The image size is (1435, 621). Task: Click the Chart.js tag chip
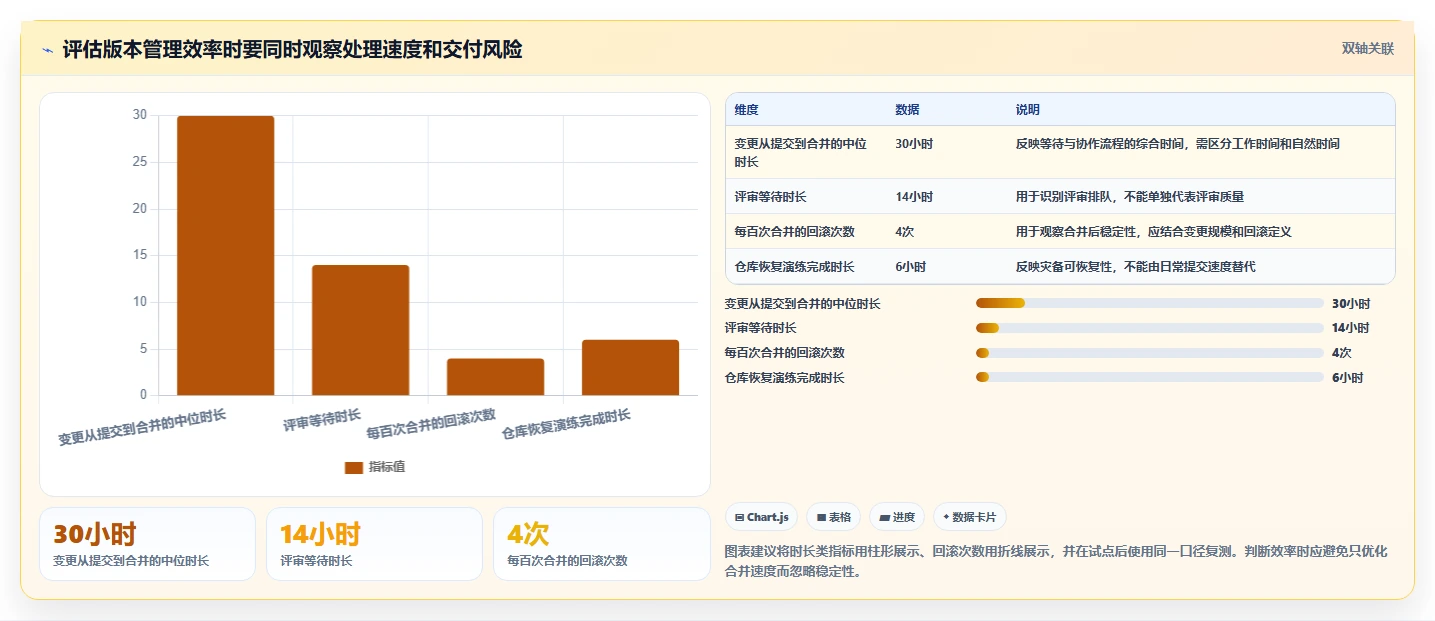(x=761, y=517)
